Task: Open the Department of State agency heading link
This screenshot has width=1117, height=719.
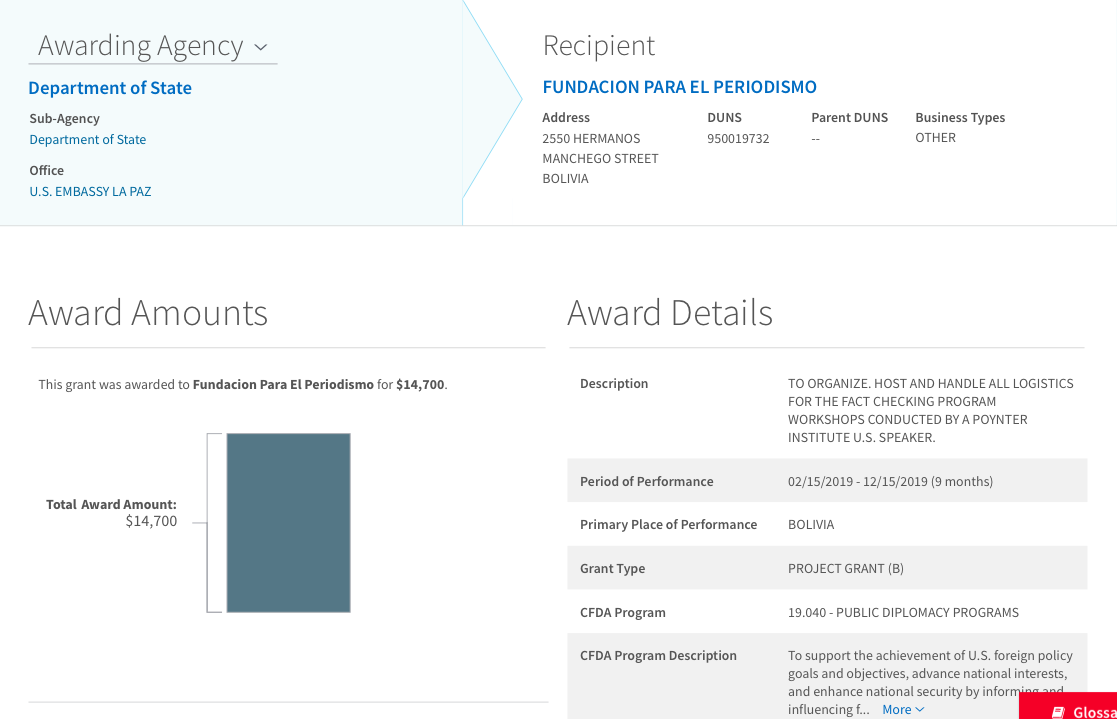Action: [x=110, y=88]
